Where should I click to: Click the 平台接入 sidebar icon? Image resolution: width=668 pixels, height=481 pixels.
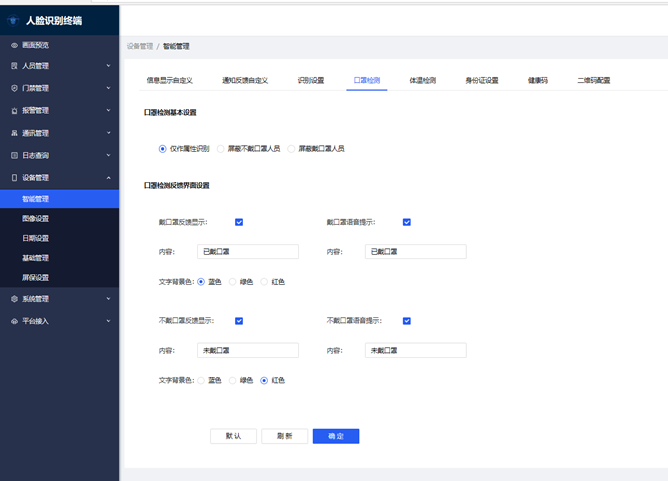click(14, 321)
